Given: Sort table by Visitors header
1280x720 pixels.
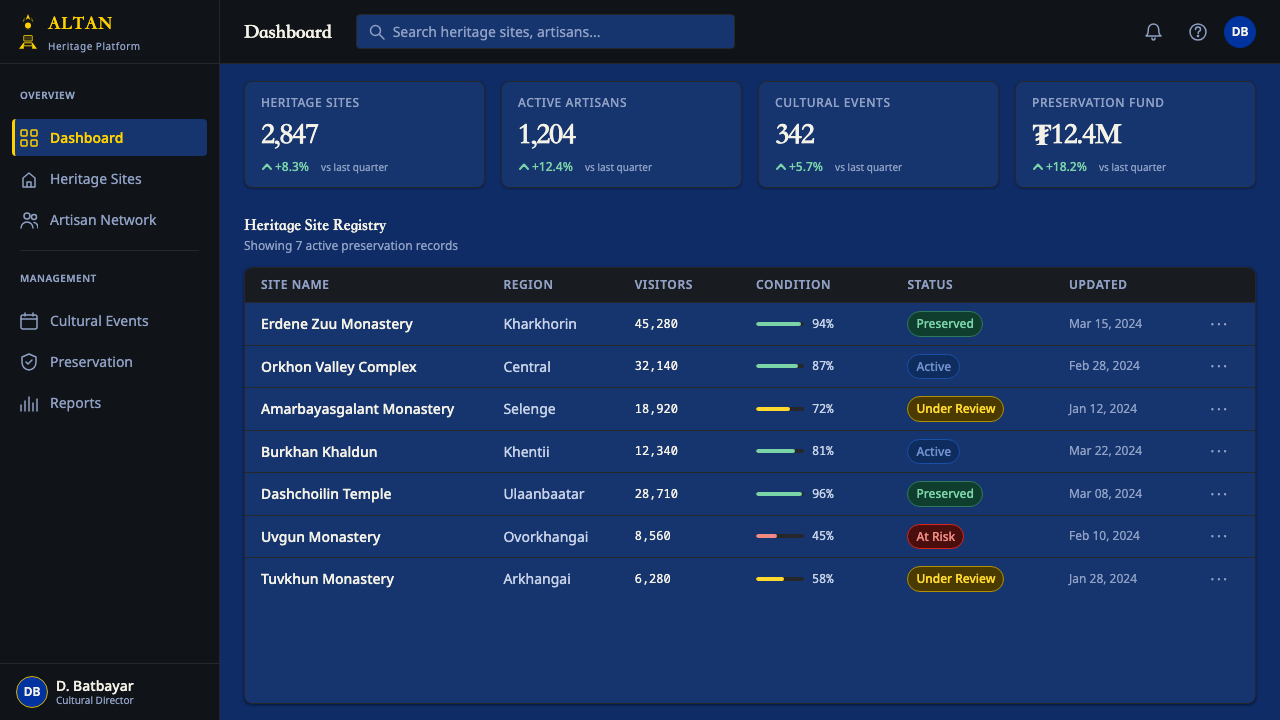Looking at the screenshot, I should click(663, 285).
